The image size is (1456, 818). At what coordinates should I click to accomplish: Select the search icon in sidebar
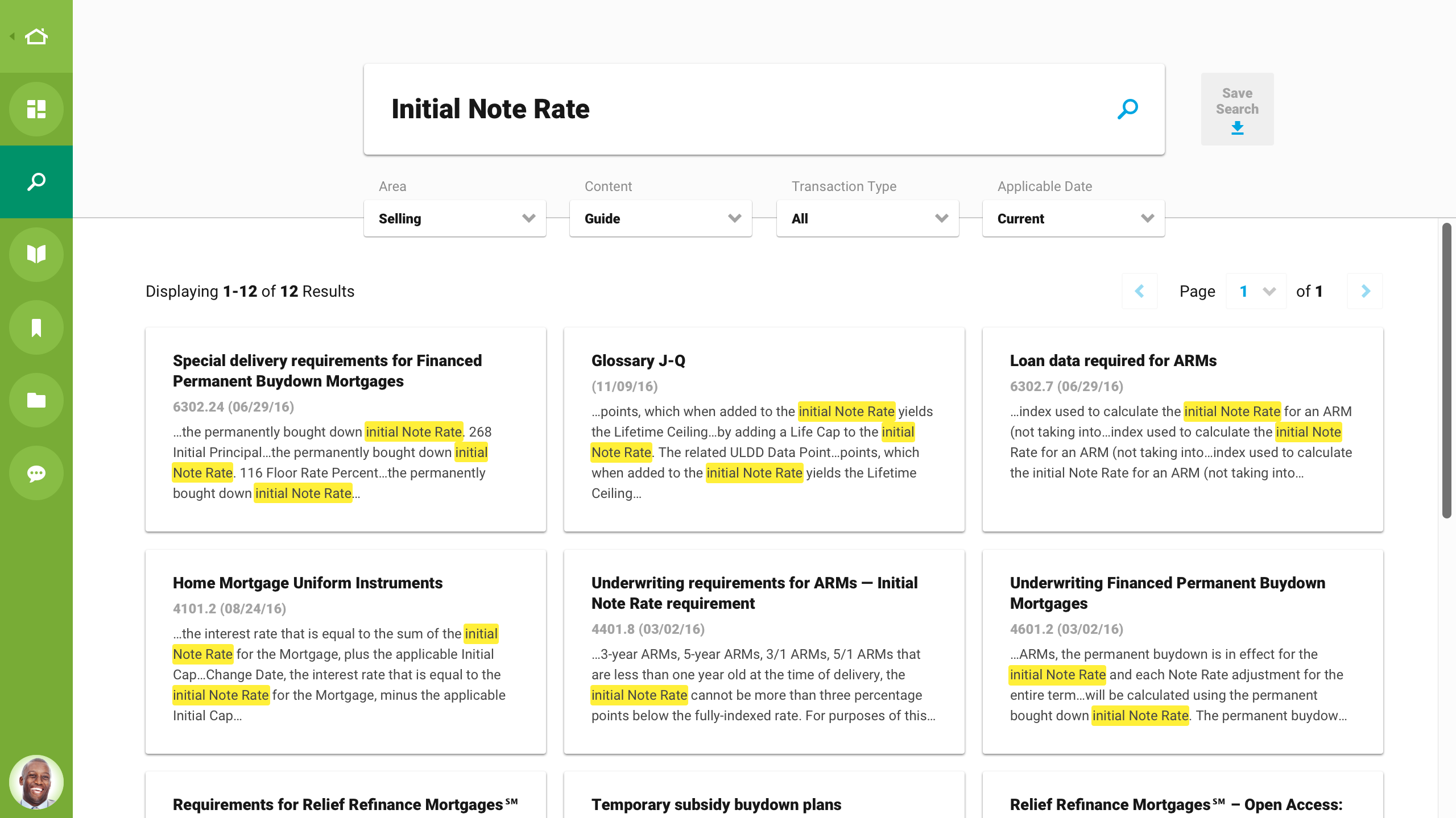pyautogui.click(x=36, y=182)
